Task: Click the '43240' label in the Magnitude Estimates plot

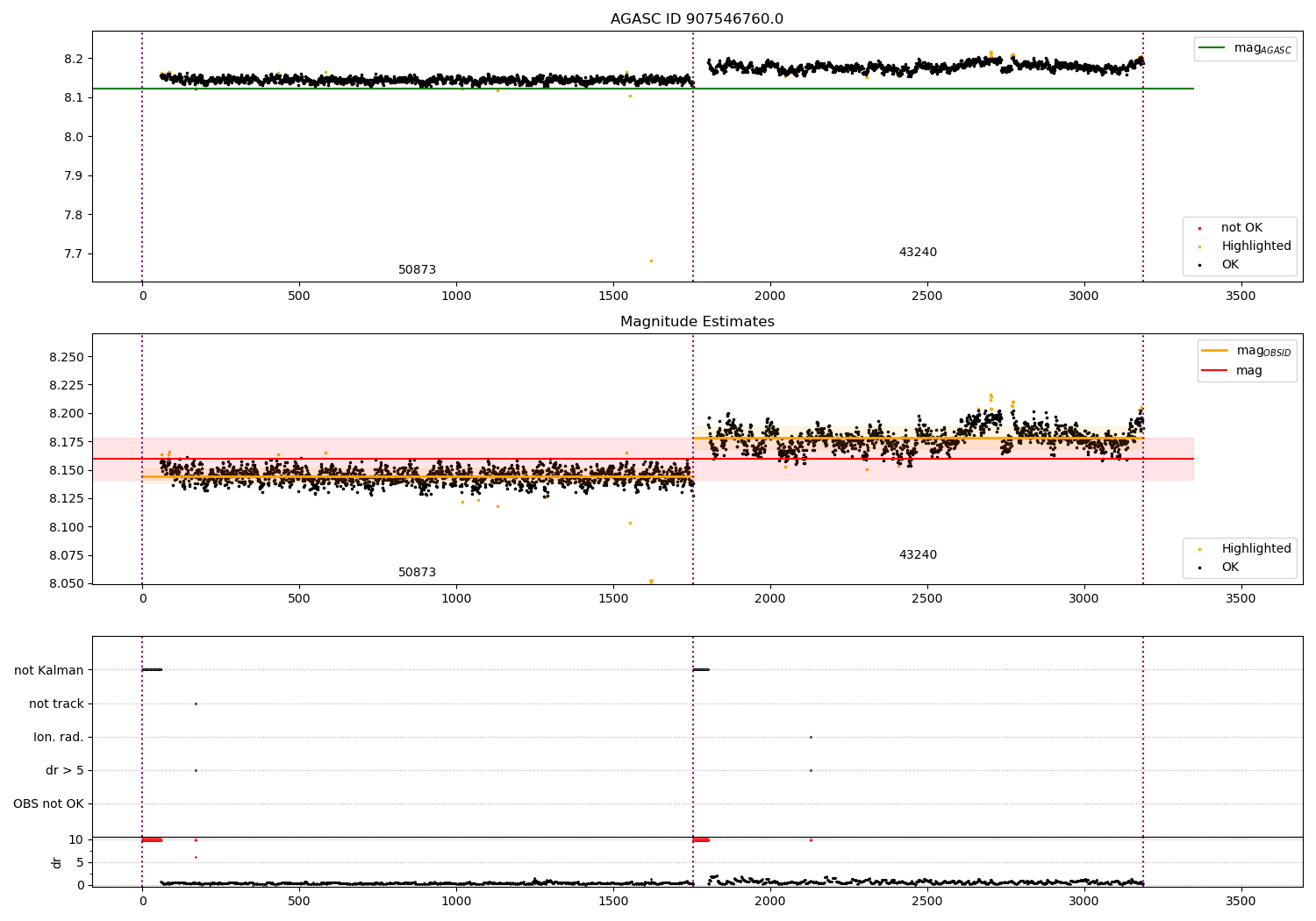Action: click(918, 555)
